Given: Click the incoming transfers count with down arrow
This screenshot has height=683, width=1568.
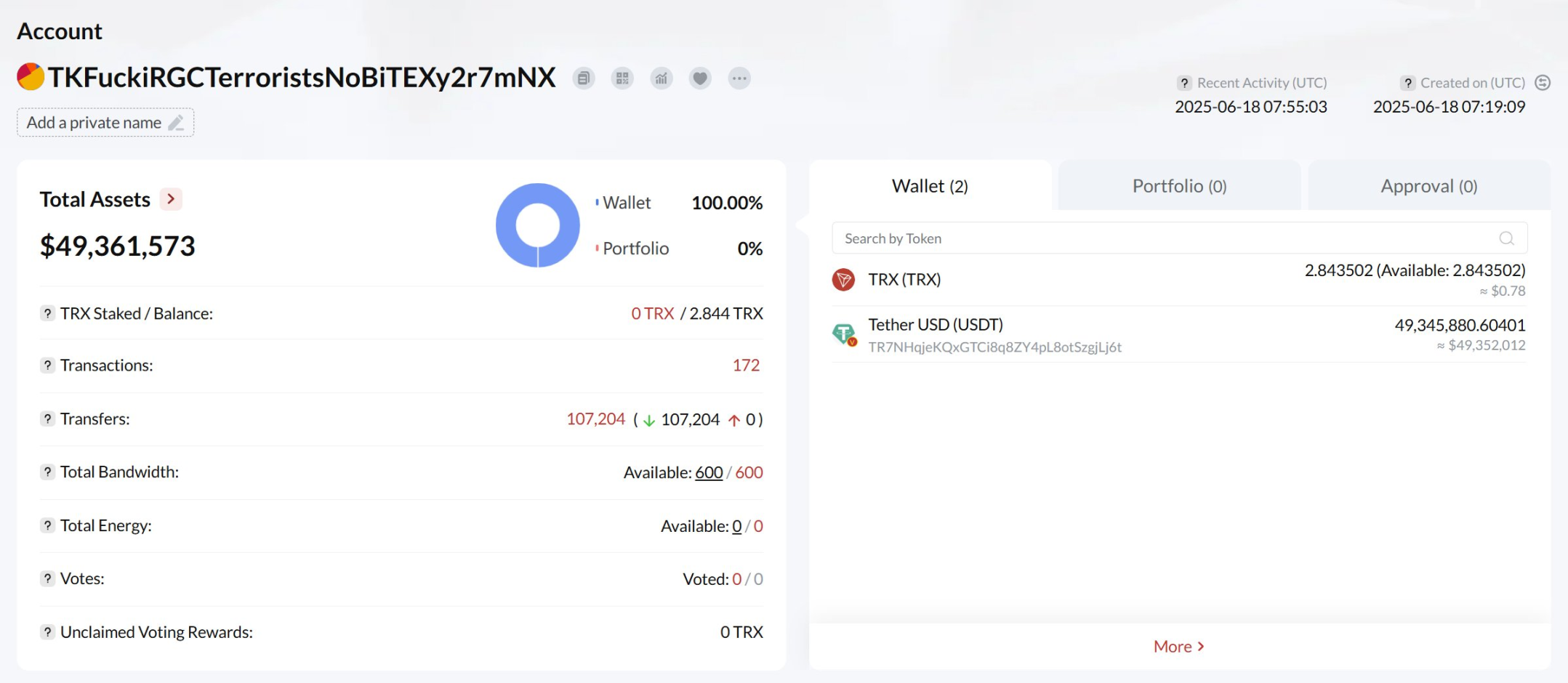Looking at the screenshot, I should (681, 419).
